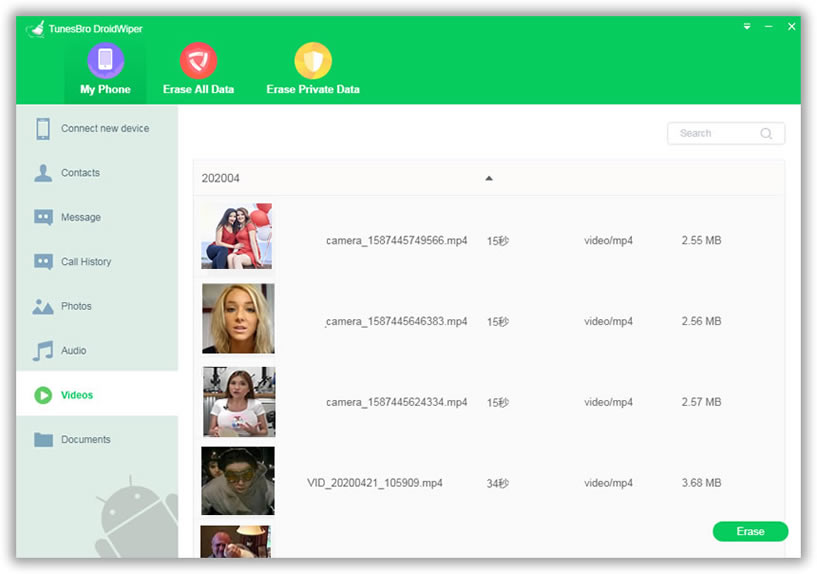Click the 3.68 MB size value
Screen dimensions: 817x574
[701, 483]
